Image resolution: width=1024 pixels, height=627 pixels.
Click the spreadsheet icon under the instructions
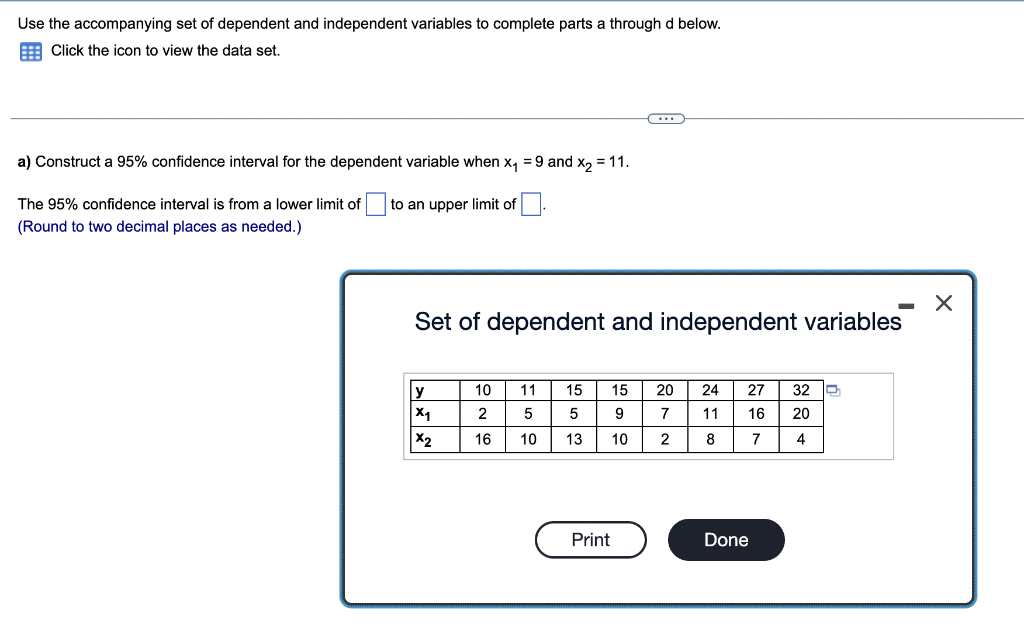(30, 50)
